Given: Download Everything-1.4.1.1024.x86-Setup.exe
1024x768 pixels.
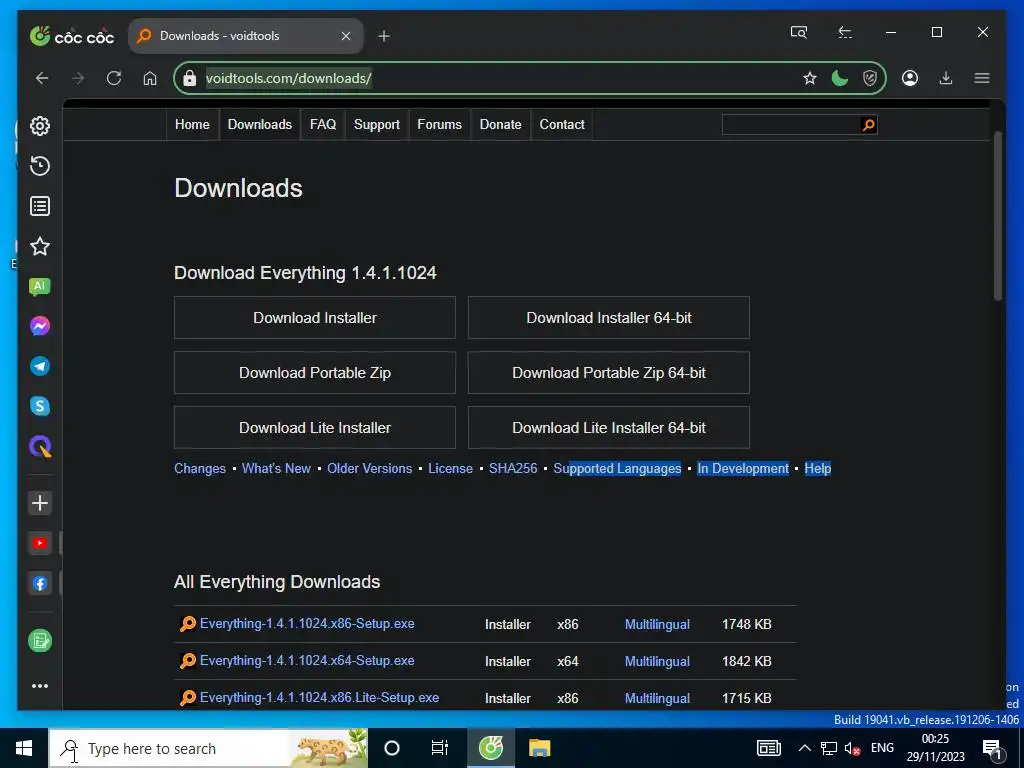Looking at the screenshot, I should [307, 624].
